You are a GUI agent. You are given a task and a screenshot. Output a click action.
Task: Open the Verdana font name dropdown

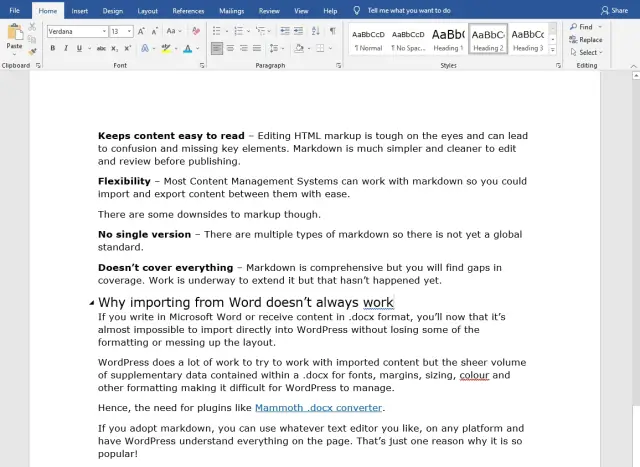[104, 31]
